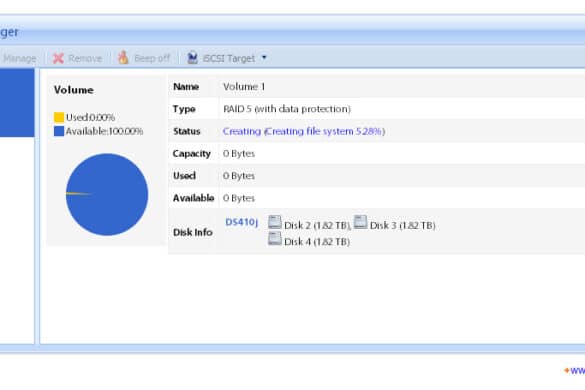Click the red X Remove icon

tap(58, 58)
